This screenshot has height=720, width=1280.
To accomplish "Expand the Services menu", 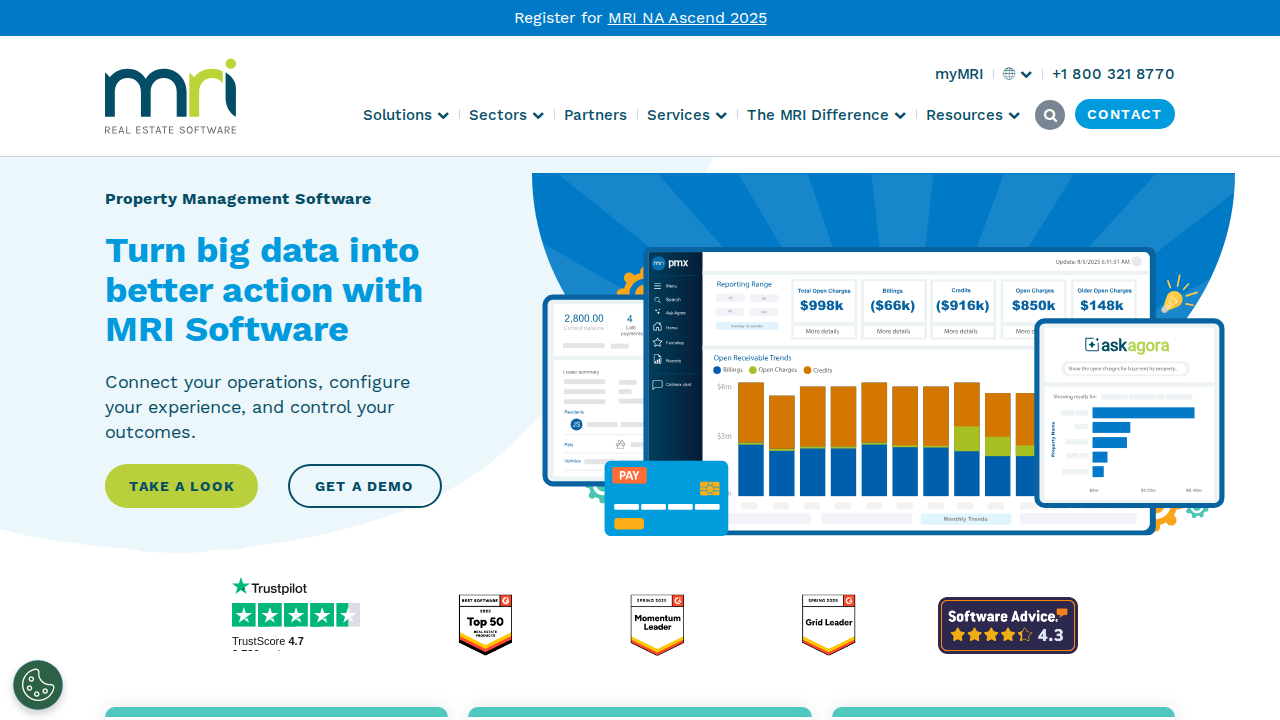I will 687,115.
